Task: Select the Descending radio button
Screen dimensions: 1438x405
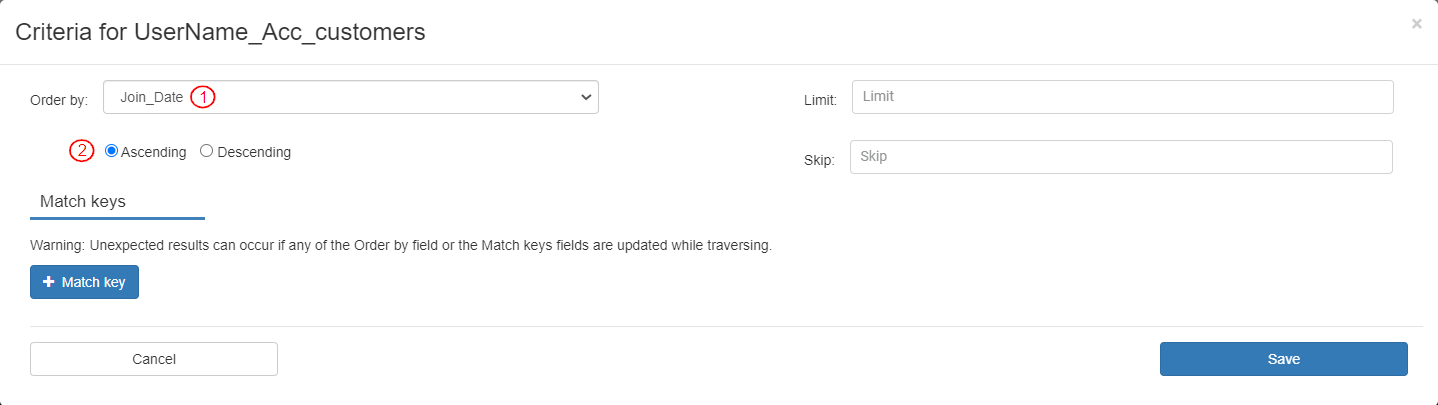Action: point(207,151)
